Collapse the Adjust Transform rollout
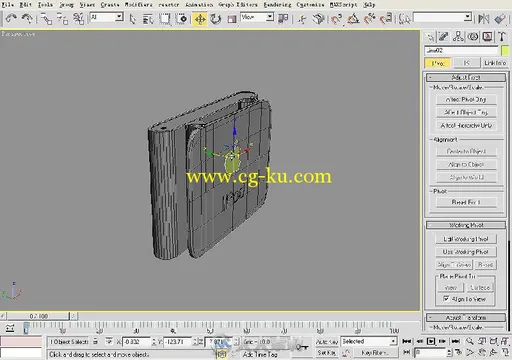Viewport: 512px width, 360px height. (x=466, y=317)
